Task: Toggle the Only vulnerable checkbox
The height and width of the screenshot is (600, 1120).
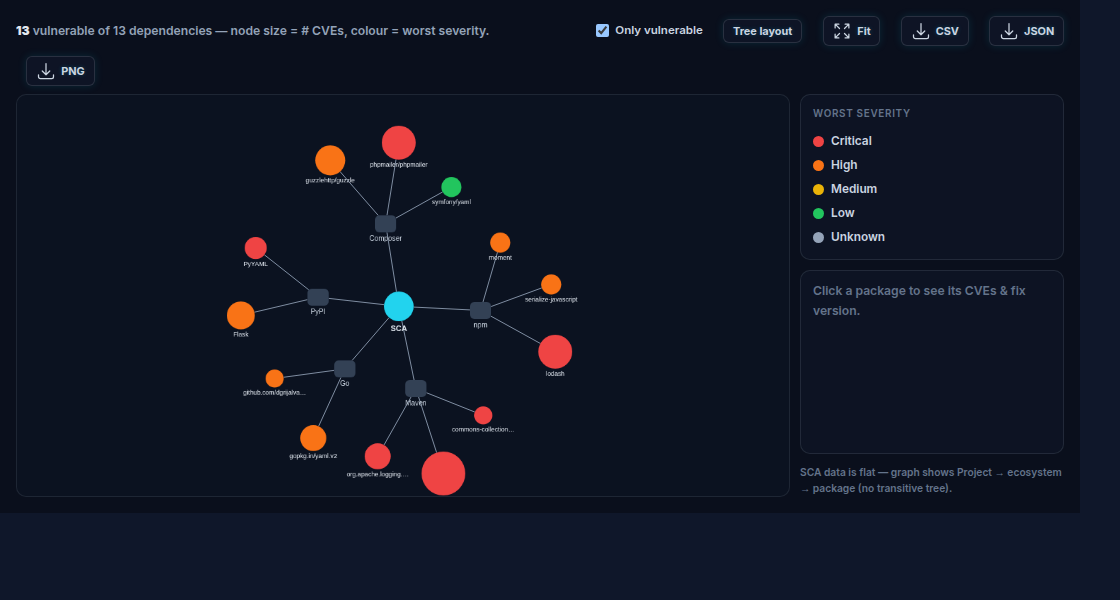Action: [602, 31]
